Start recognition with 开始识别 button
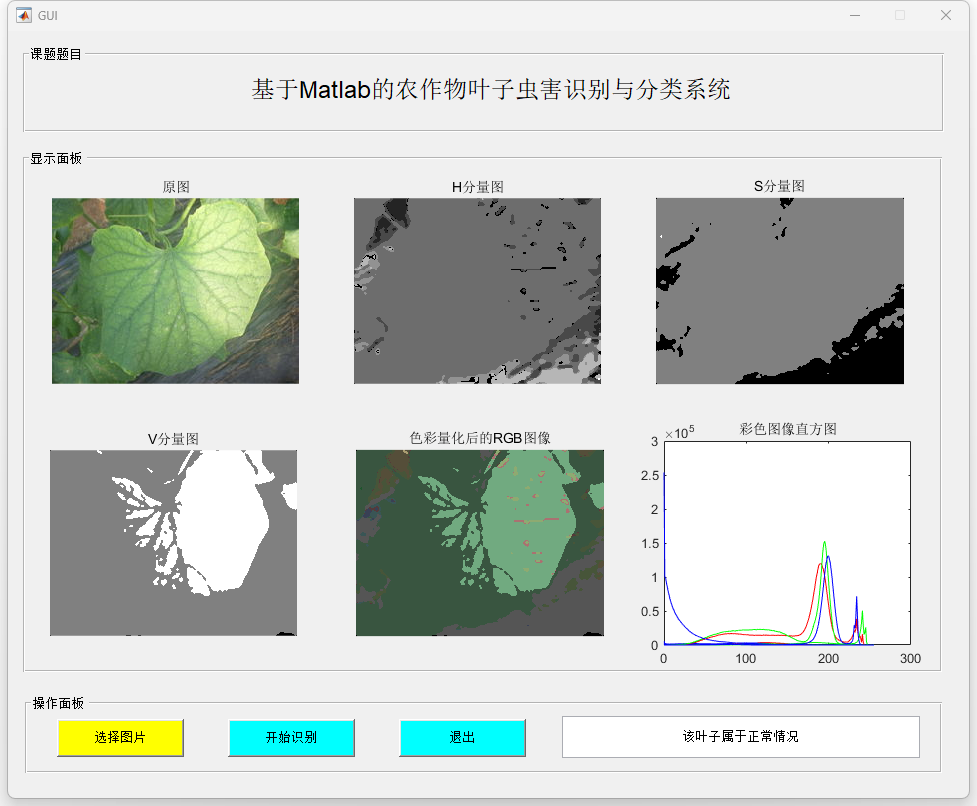The height and width of the screenshot is (806, 977). click(291, 737)
